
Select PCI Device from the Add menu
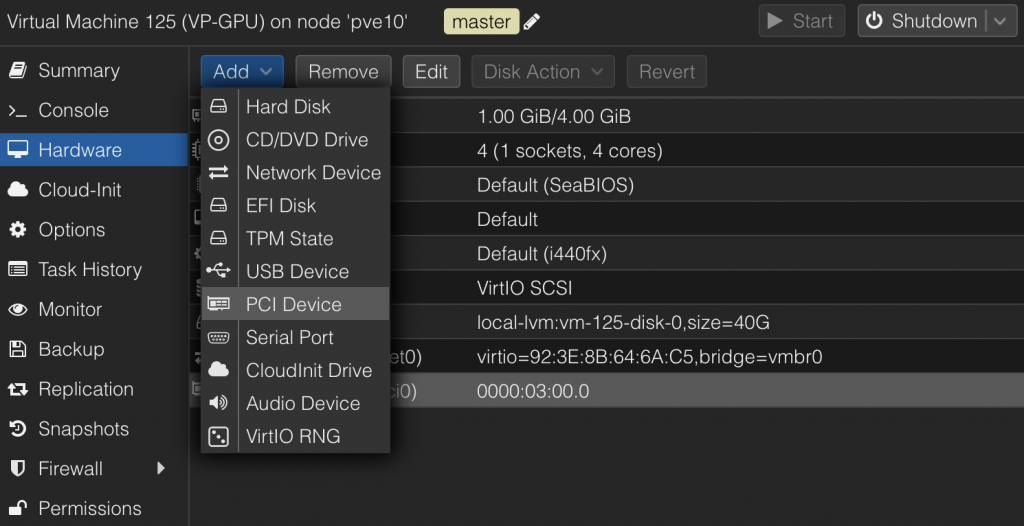(294, 304)
